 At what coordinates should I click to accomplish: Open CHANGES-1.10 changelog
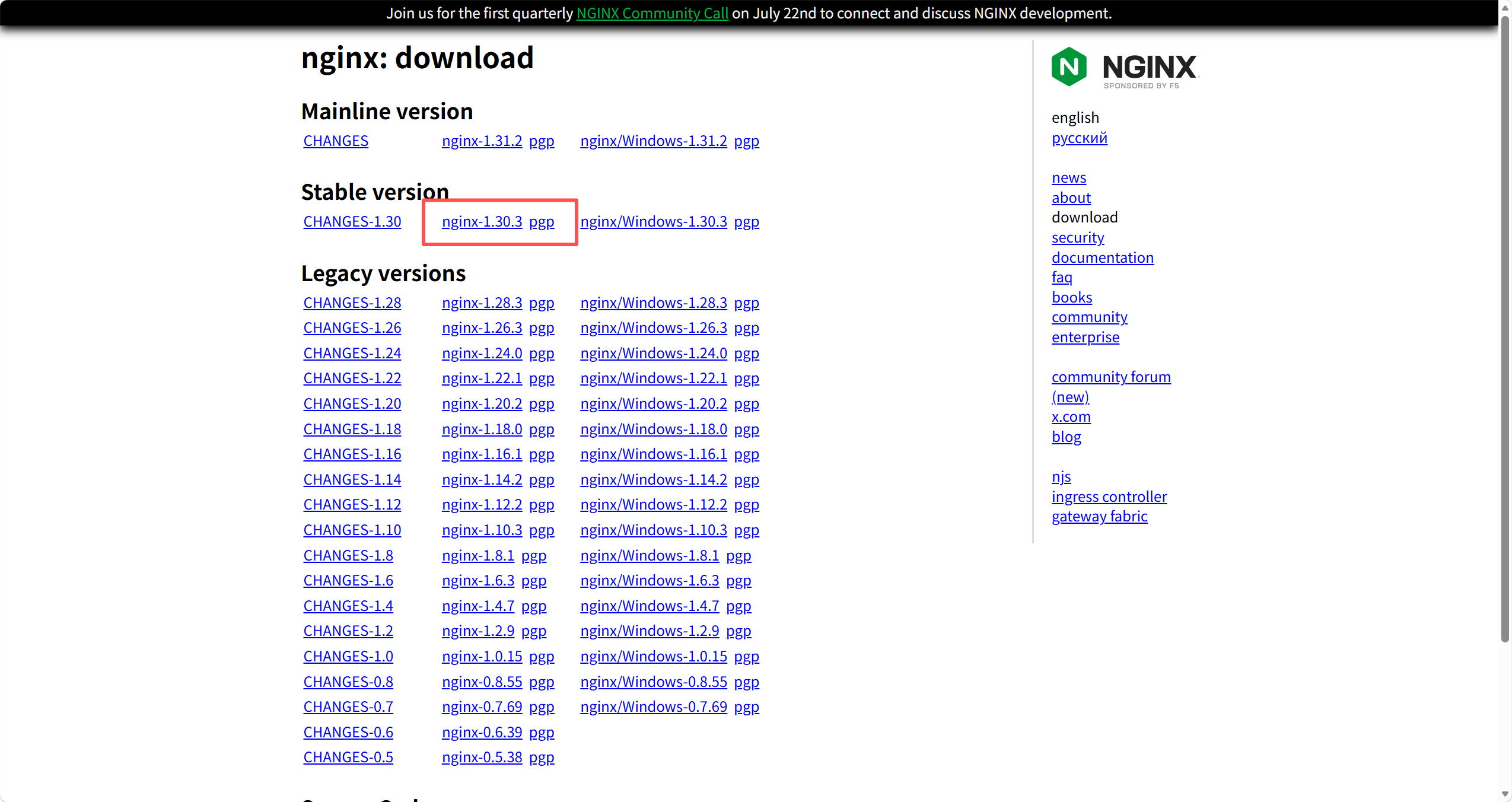point(352,530)
